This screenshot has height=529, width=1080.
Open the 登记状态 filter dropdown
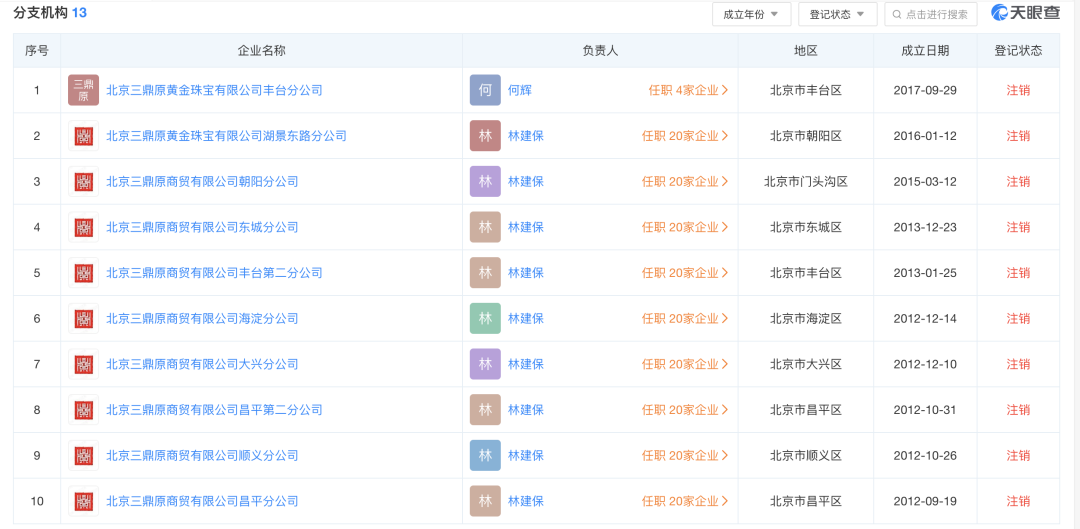(x=837, y=14)
